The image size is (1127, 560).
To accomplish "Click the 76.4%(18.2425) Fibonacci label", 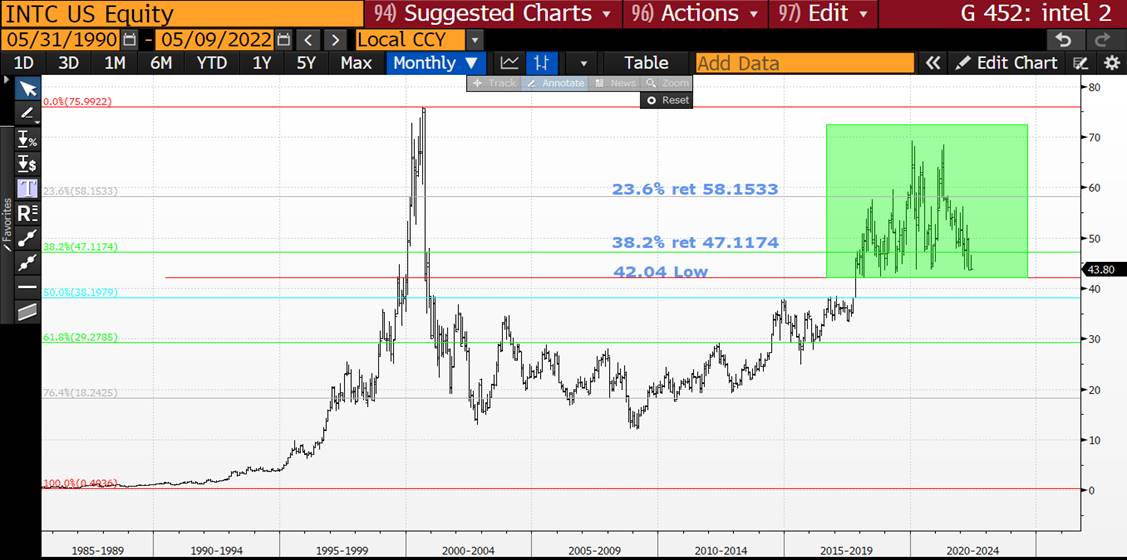I will (80, 393).
